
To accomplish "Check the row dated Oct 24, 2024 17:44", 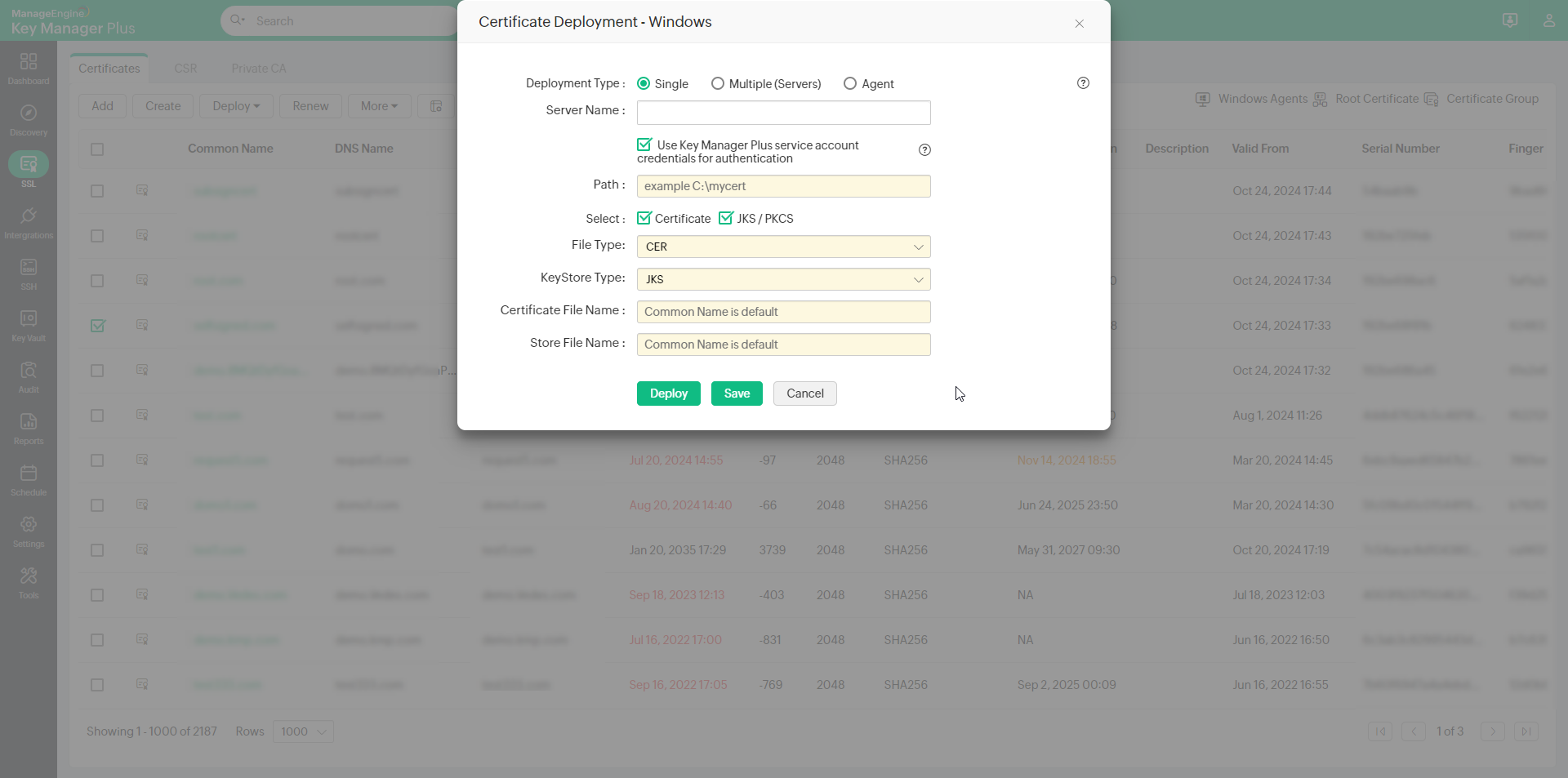I will (x=97, y=191).
